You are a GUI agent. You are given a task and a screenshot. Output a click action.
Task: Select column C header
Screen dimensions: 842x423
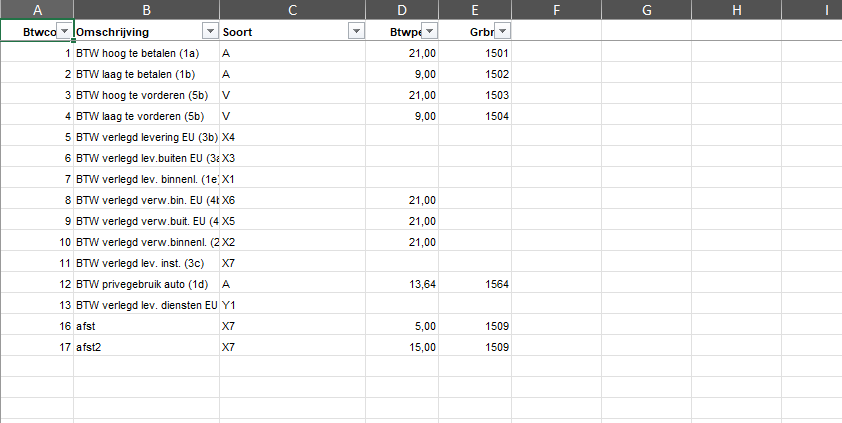tap(293, 10)
